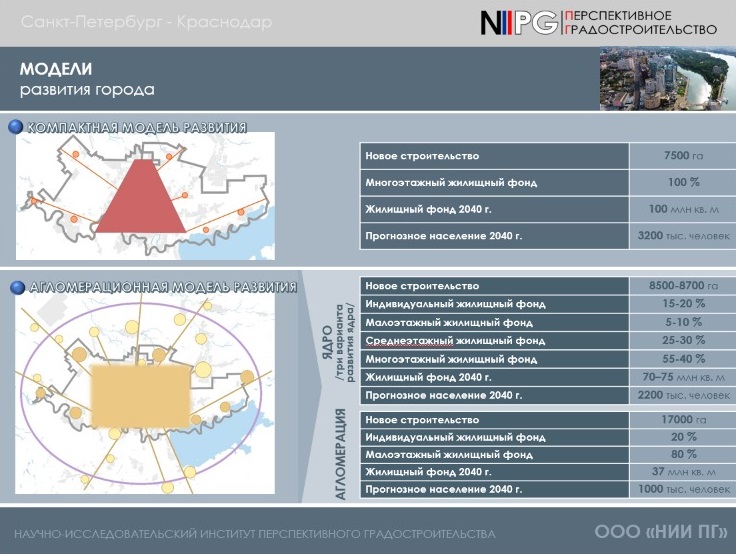Select the АГЛОМЕРАЦИОННАЯ МОДЕЛЬ РАЗВИТИЯ title

(x=163, y=287)
